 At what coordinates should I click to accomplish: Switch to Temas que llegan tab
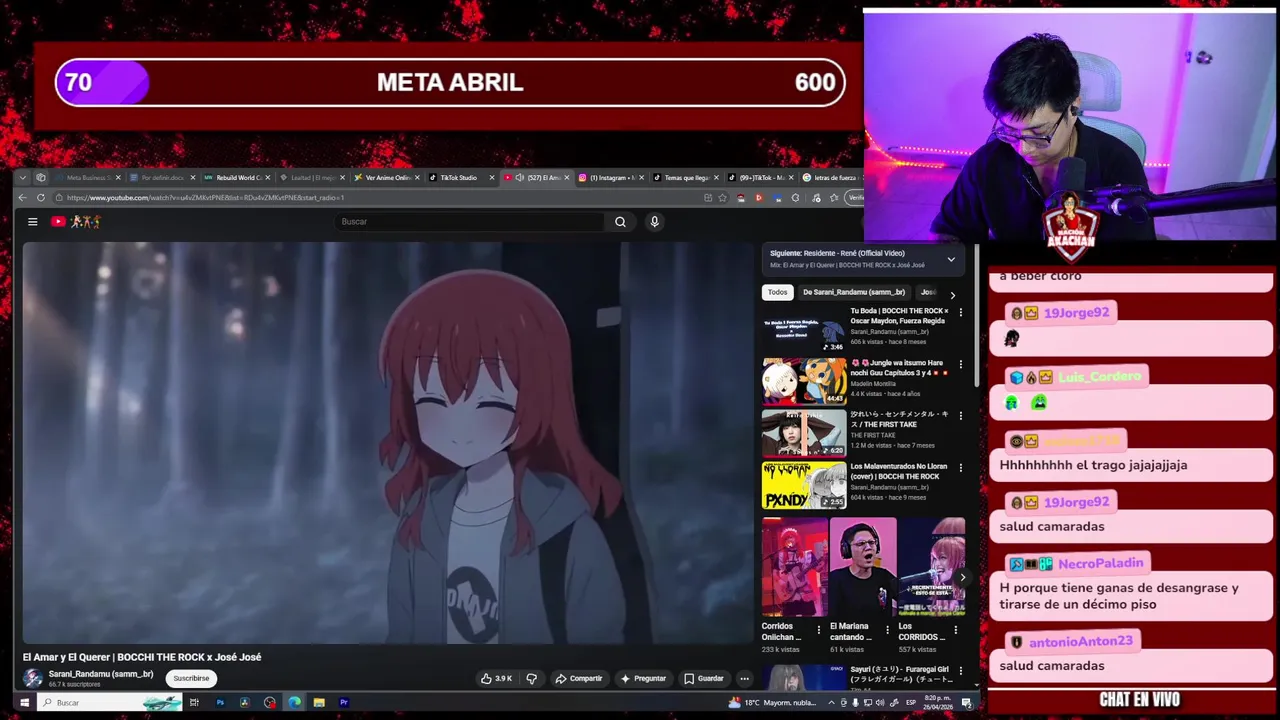685,178
